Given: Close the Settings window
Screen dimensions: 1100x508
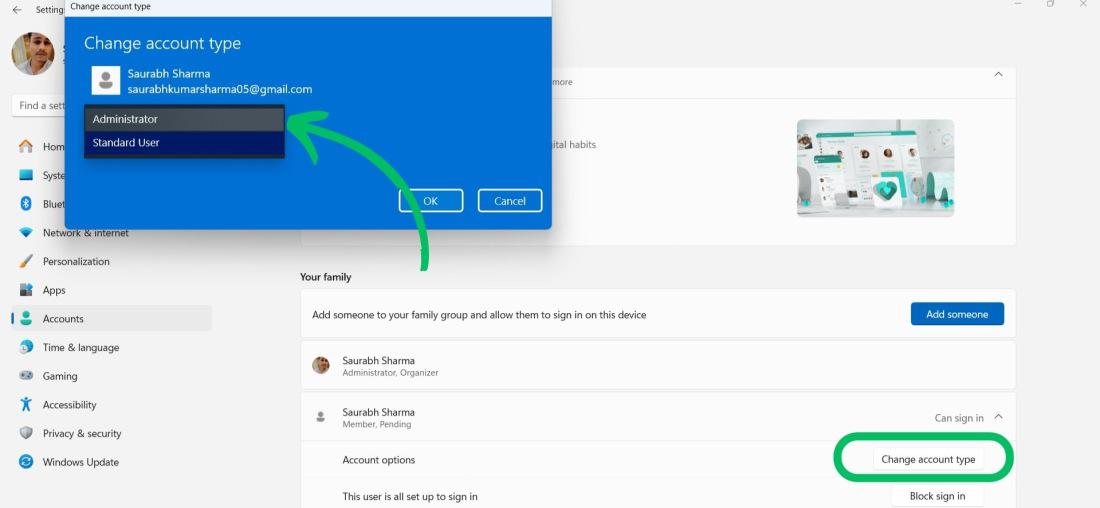Looking at the screenshot, I should (x=1083, y=4).
